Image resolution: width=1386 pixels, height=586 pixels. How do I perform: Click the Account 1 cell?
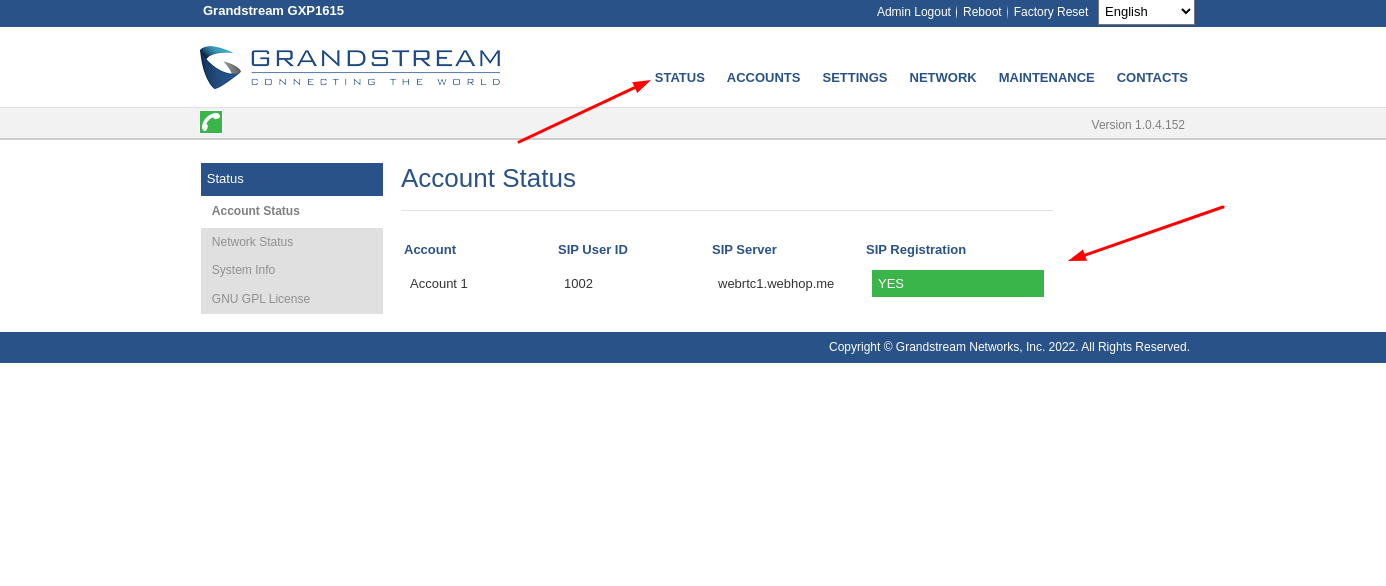click(439, 283)
